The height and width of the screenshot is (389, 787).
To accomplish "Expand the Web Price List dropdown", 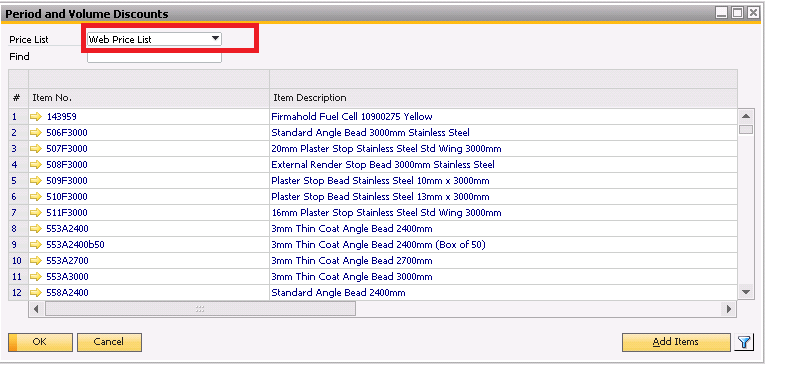I will (x=215, y=39).
